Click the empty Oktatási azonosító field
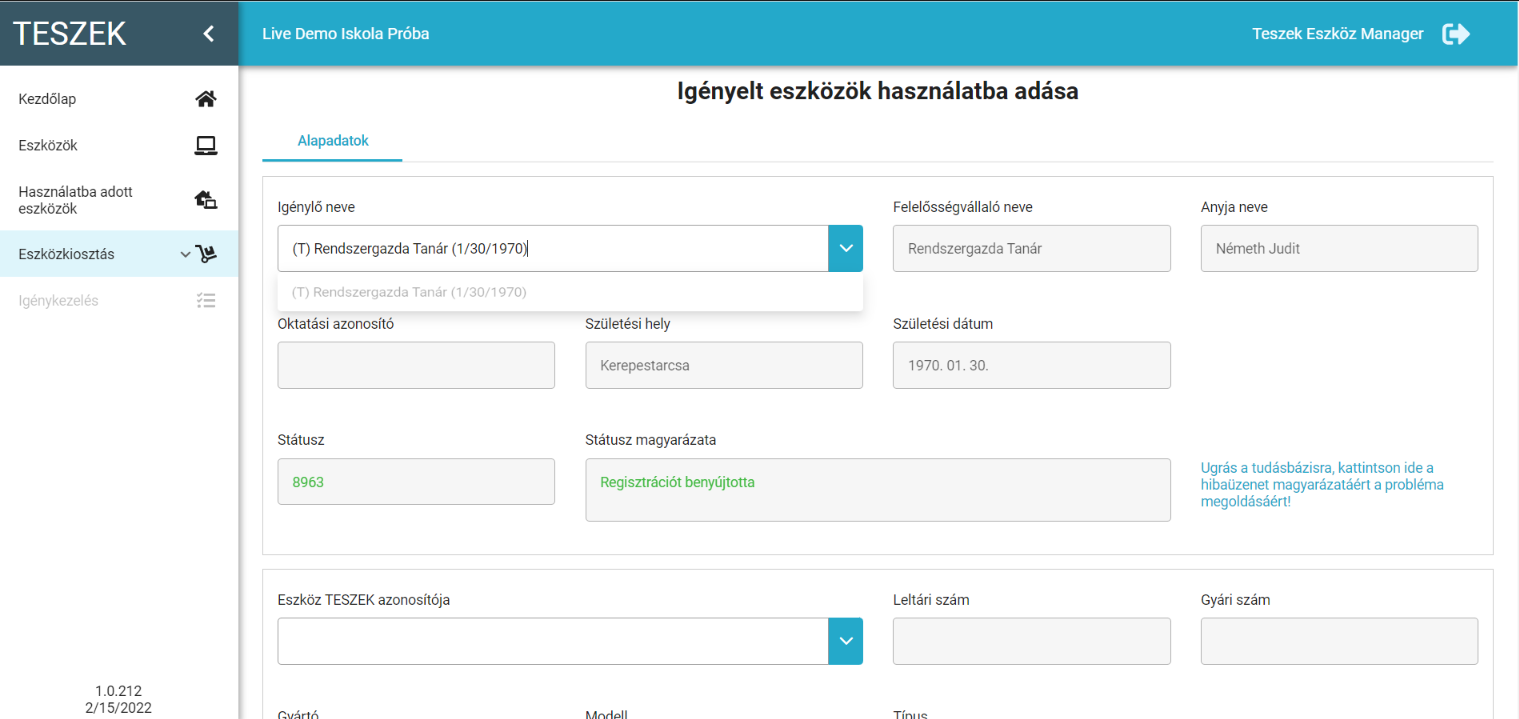This screenshot has width=1519, height=719. click(416, 365)
